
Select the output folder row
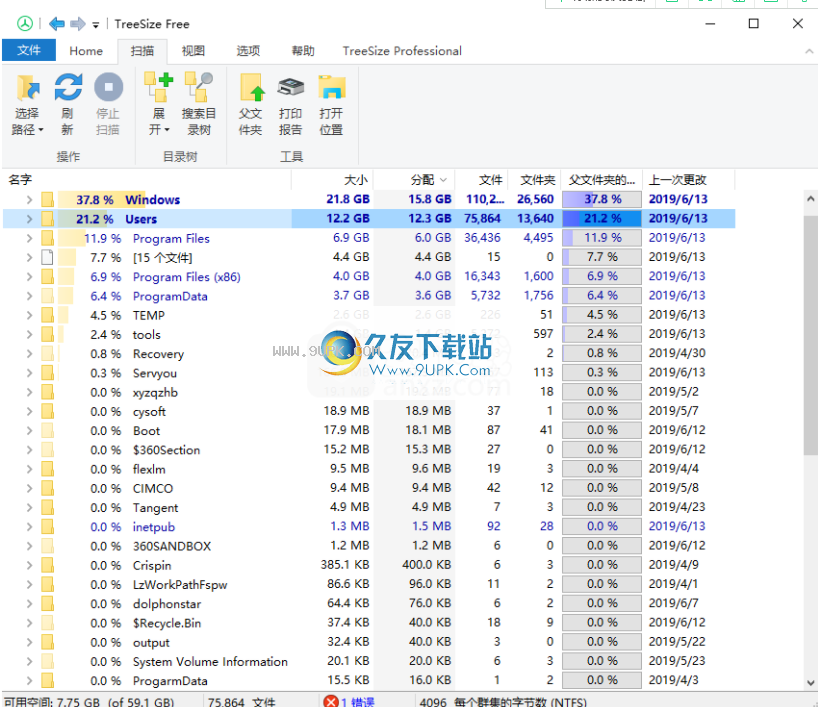(x=369, y=642)
